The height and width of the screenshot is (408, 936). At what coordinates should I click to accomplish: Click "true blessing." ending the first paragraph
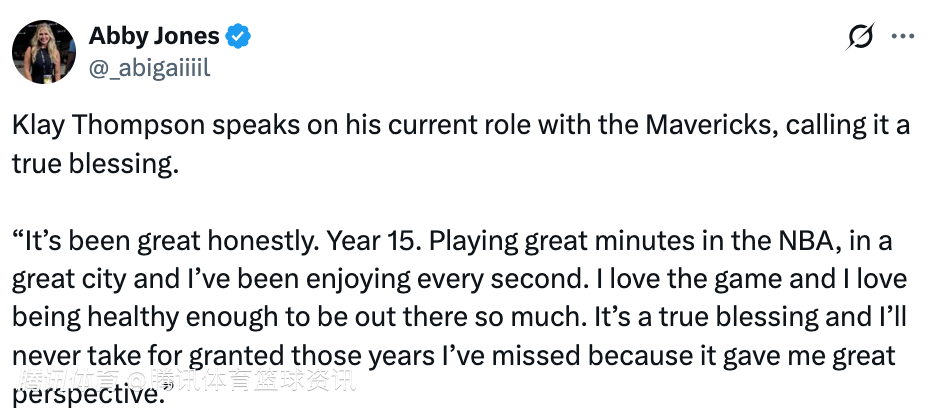[x=95, y=164]
